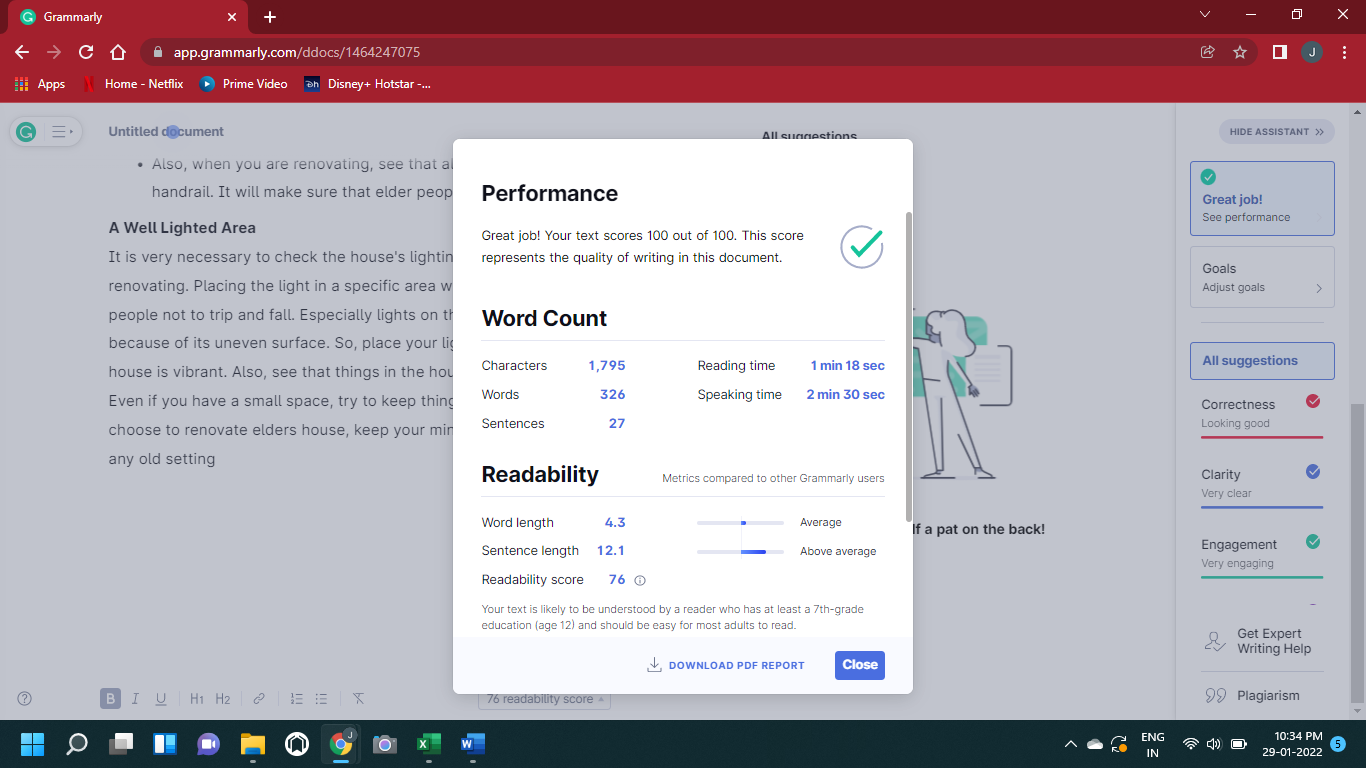Open Teams Chat from the taskbar
This screenshot has height=768, width=1366.
pos(208,744)
